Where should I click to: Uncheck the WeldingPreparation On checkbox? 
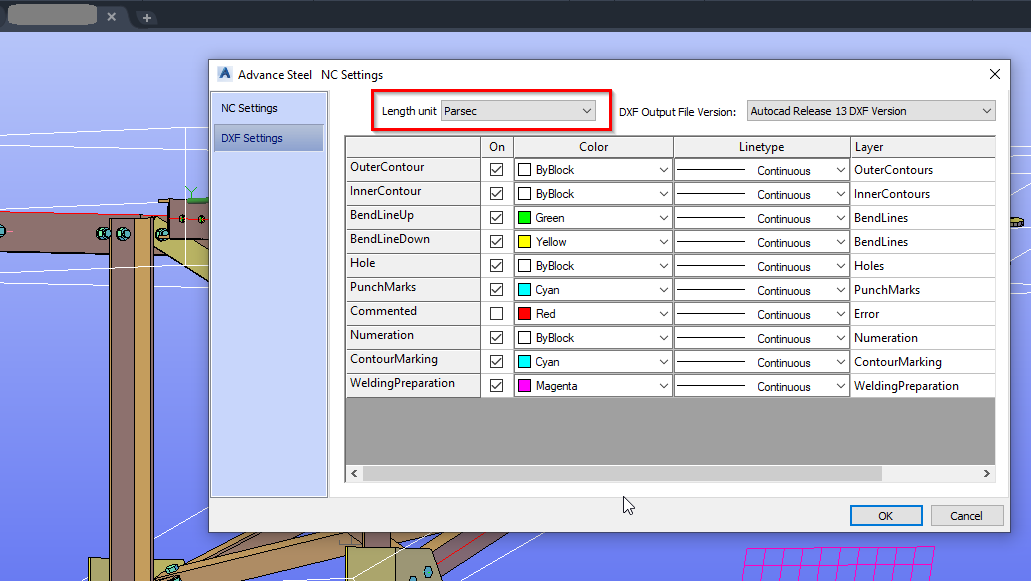[497, 385]
